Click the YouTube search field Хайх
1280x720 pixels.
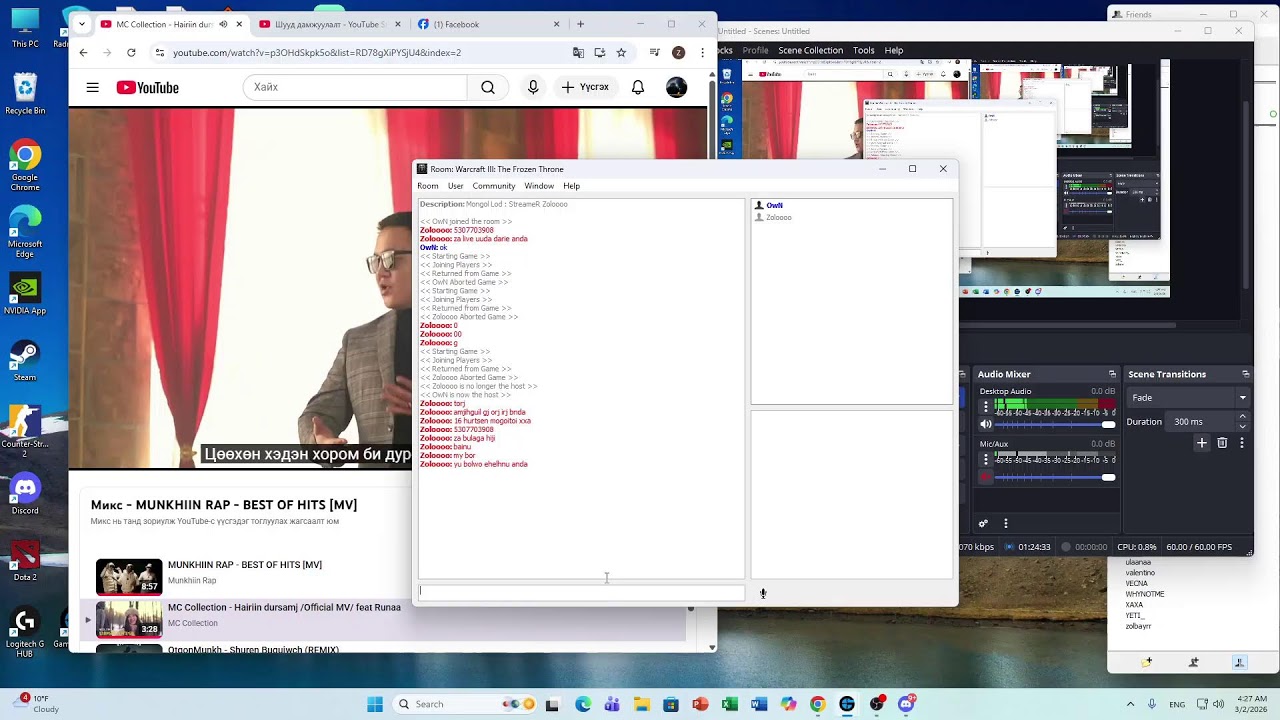click(x=355, y=88)
